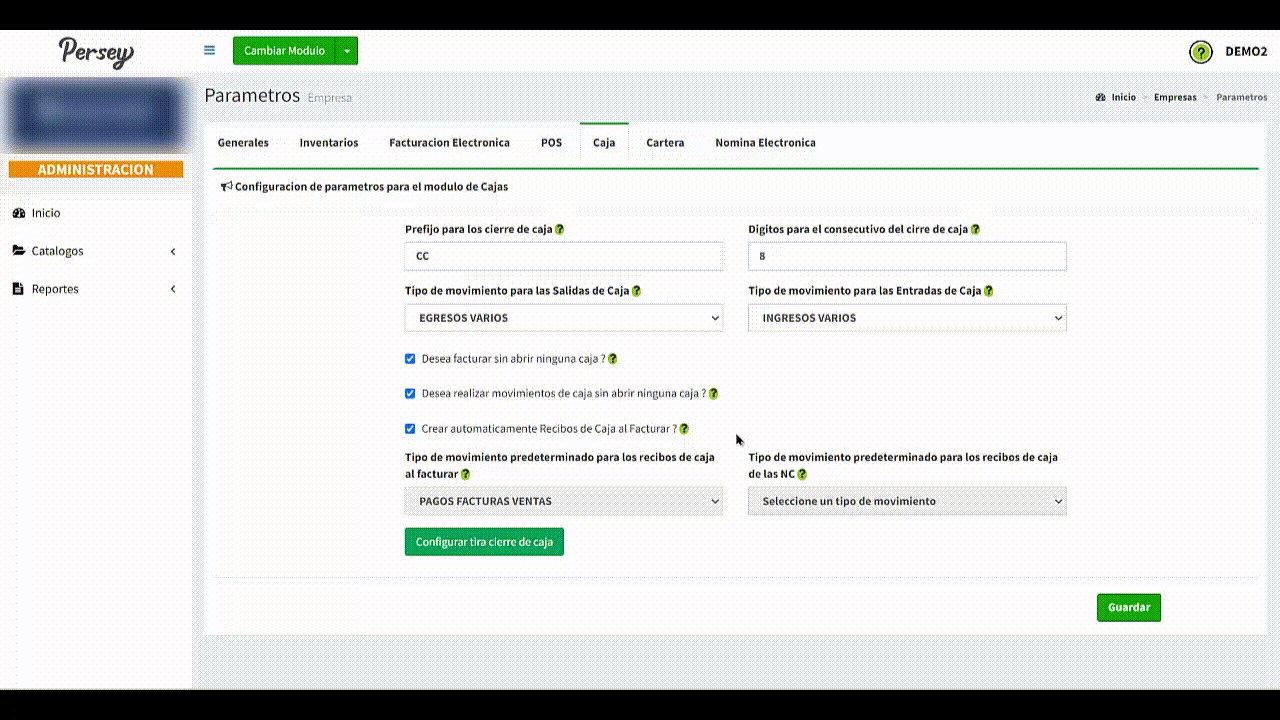Switch to the Inventarios tab
Viewport: 1280px width, 720px height.
point(328,143)
